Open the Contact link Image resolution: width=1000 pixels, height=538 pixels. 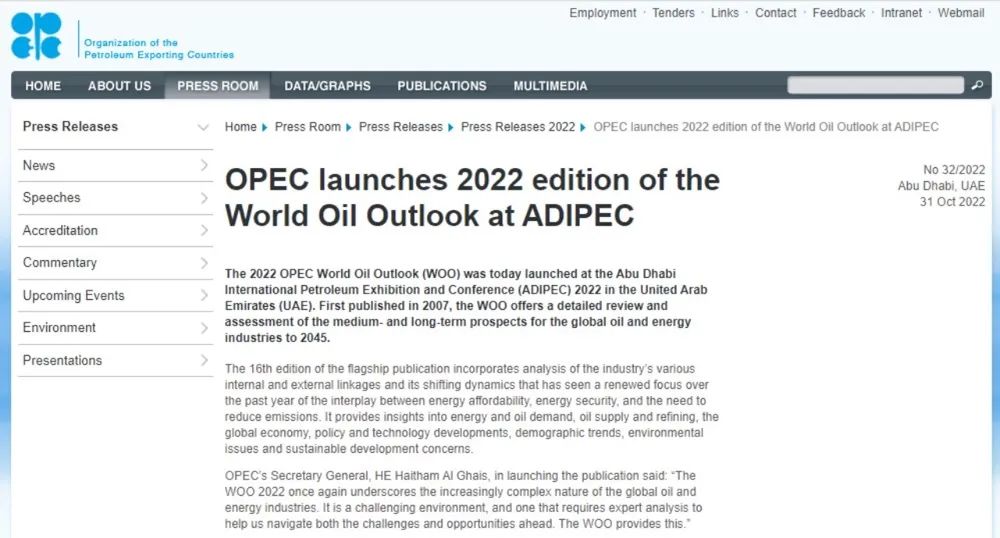point(776,13)
